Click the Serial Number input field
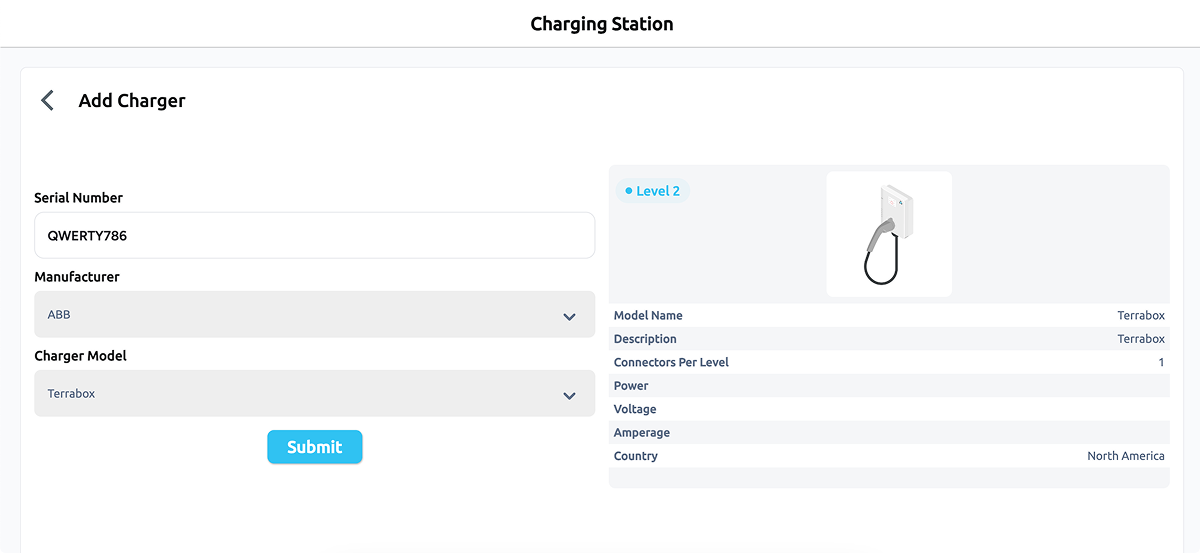This screenshot has width=1200, height=553. pos(314,236)
